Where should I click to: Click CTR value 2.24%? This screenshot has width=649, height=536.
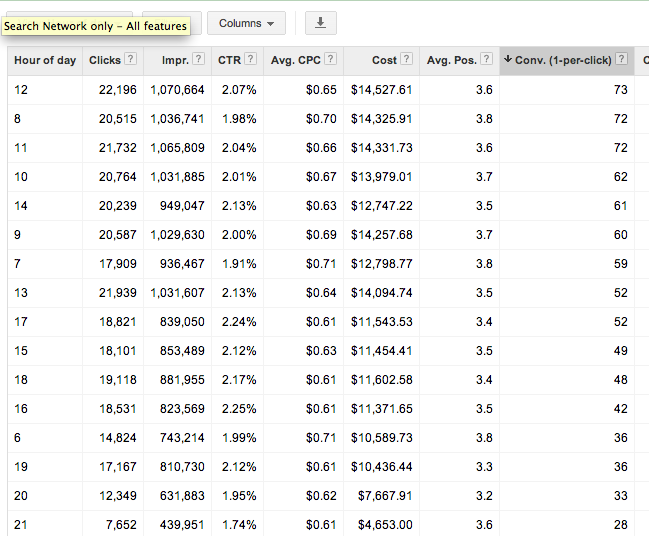(x=239, y=322)
